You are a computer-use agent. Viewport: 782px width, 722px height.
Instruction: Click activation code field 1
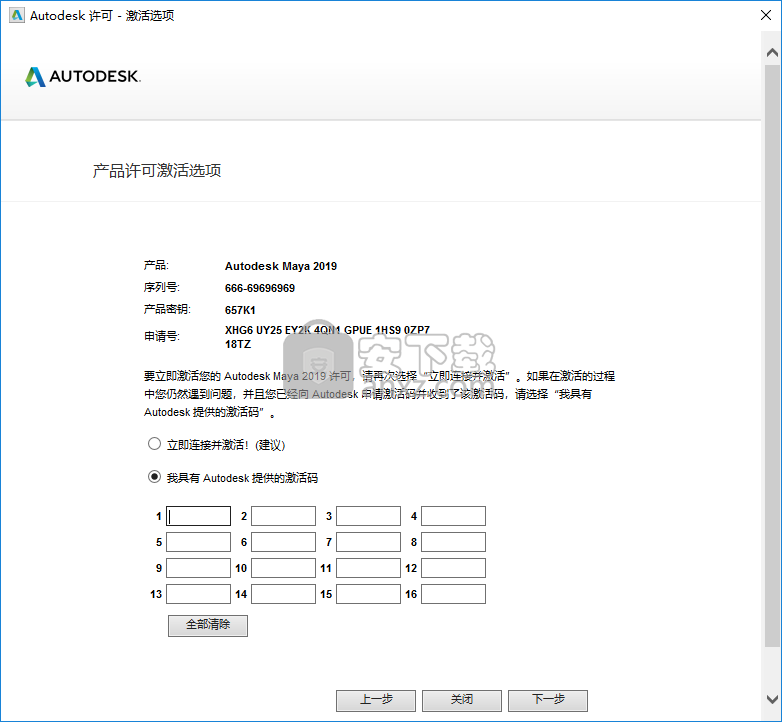[x=198, y=516]
